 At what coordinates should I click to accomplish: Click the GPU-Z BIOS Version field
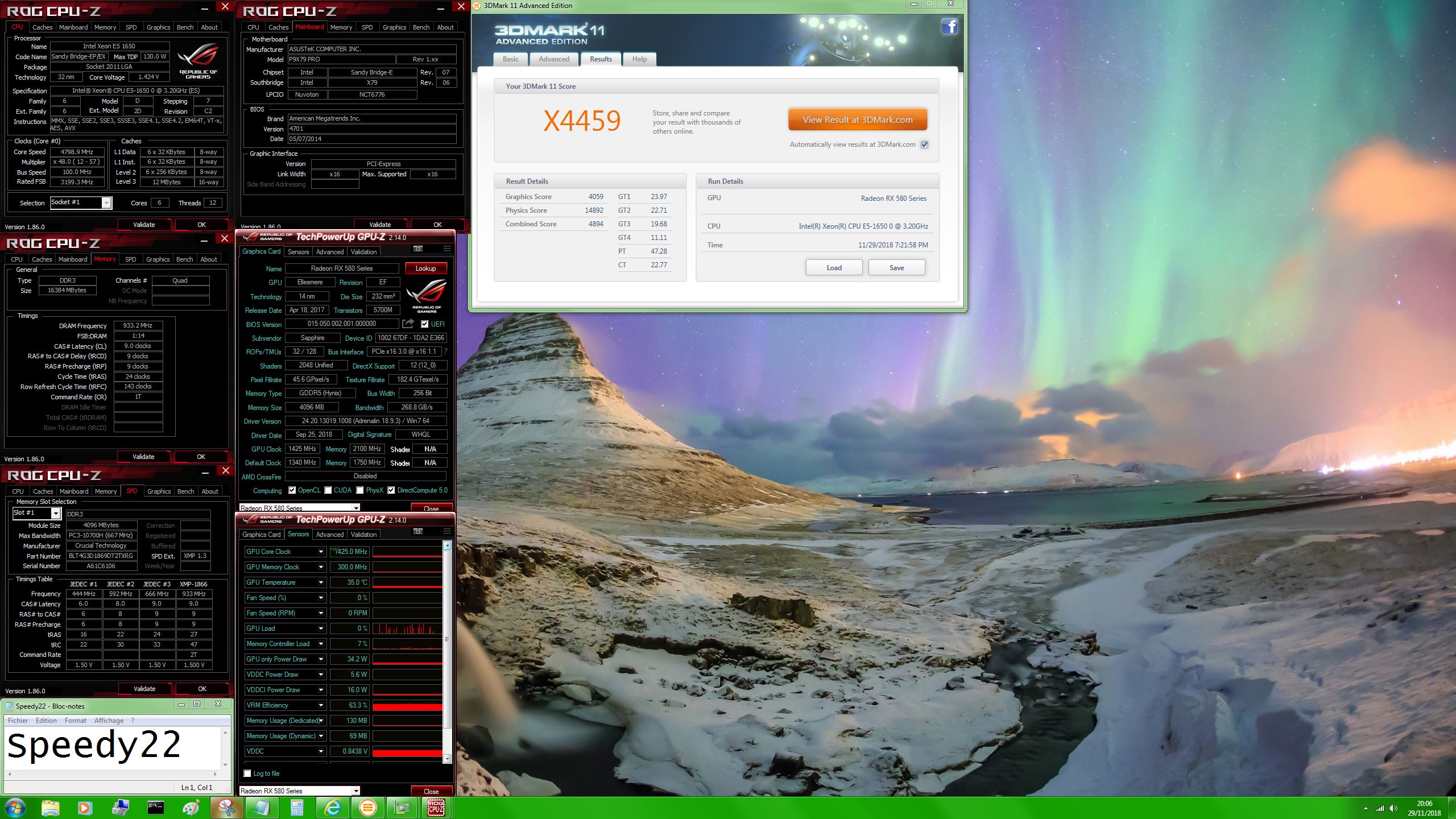(341, 324)
